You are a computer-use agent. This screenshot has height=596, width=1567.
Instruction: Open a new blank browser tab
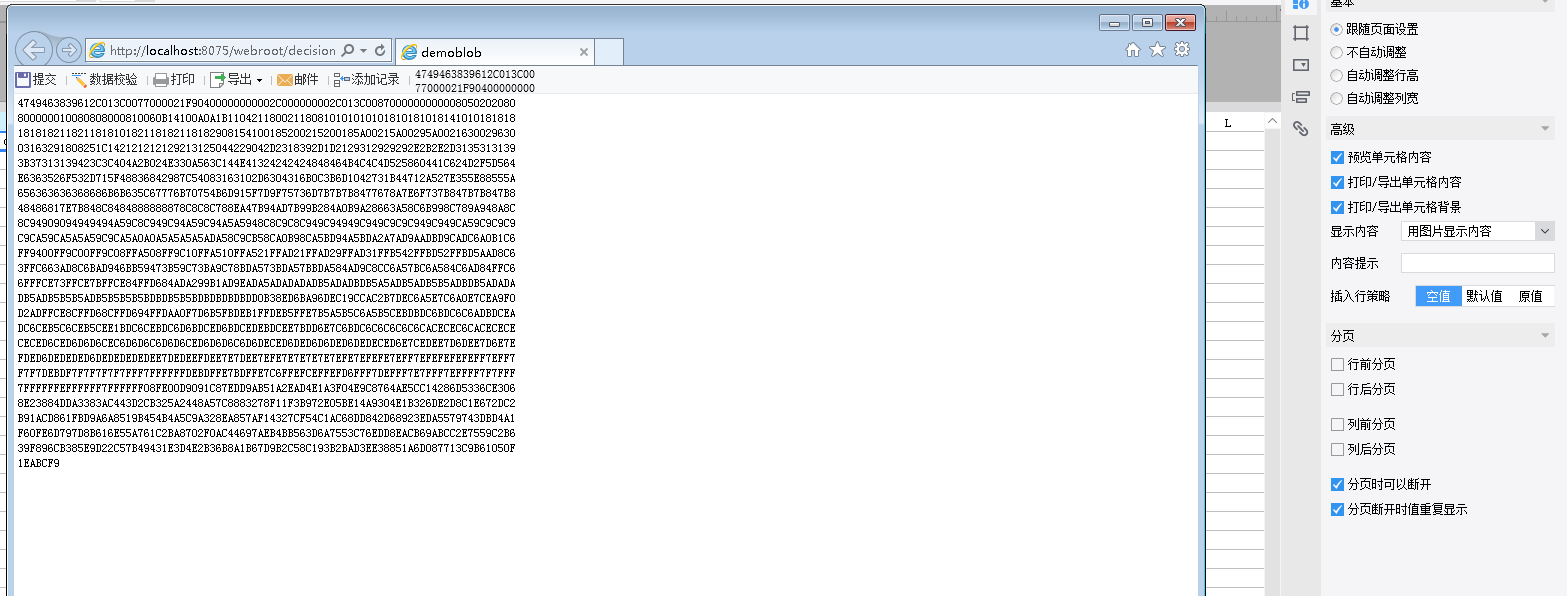609,52
